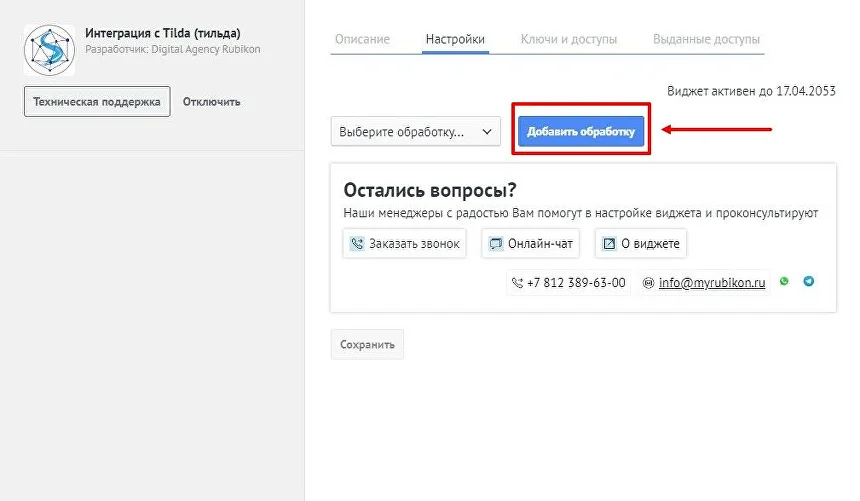Click the dropdown chevron arrow

(x=486, y=132)
